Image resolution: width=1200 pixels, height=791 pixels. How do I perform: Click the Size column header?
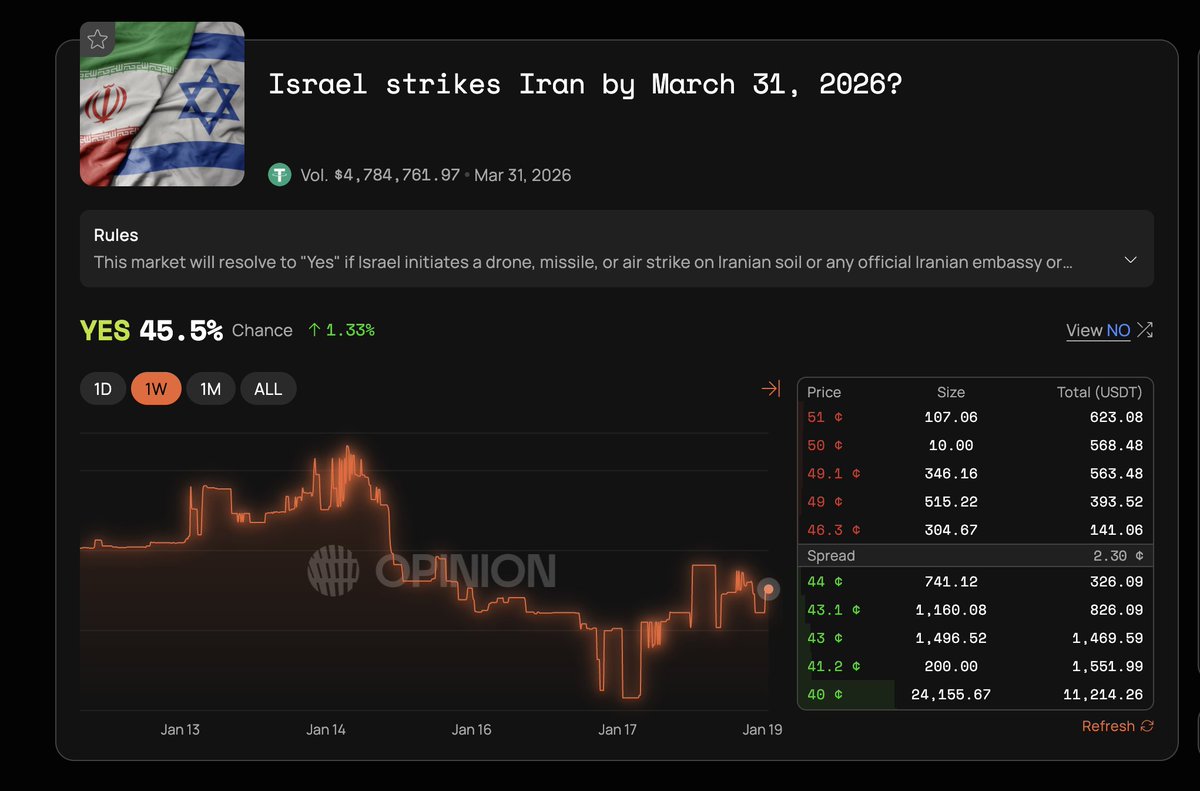(951, 392)
